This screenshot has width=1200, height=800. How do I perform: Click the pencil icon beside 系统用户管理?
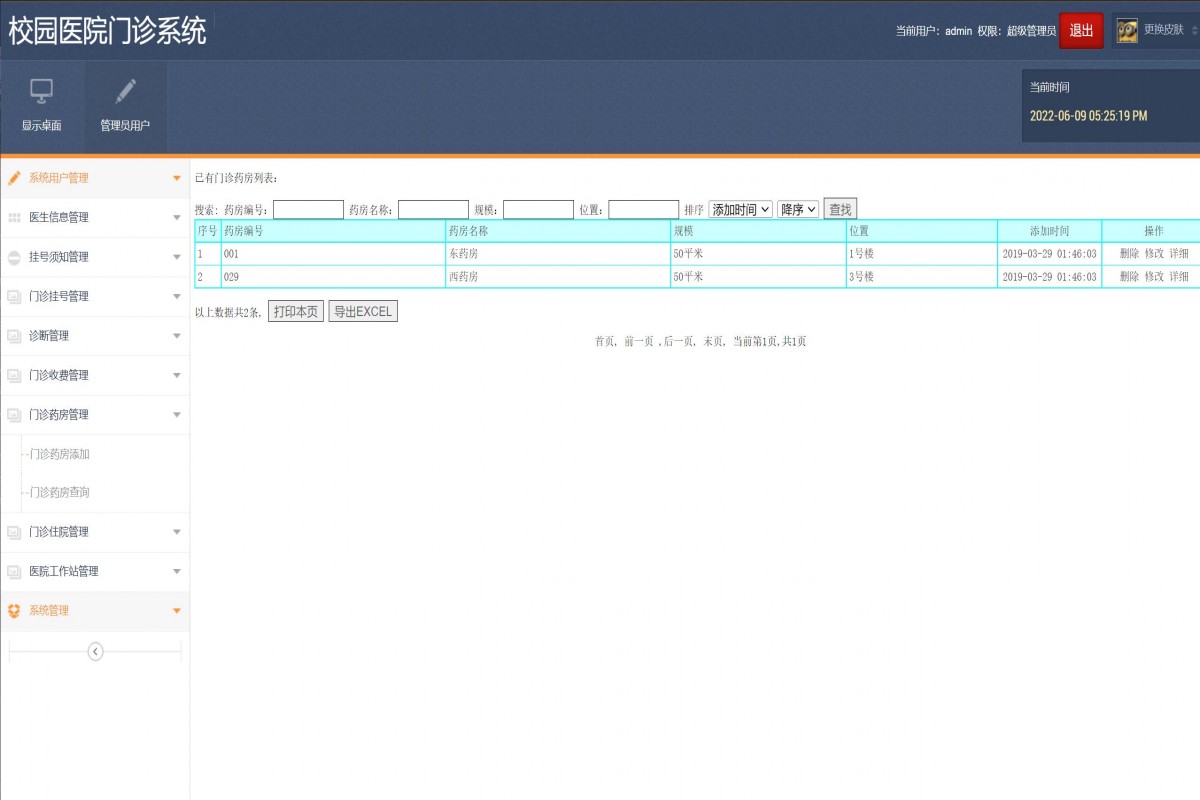[x=14, y=178]
